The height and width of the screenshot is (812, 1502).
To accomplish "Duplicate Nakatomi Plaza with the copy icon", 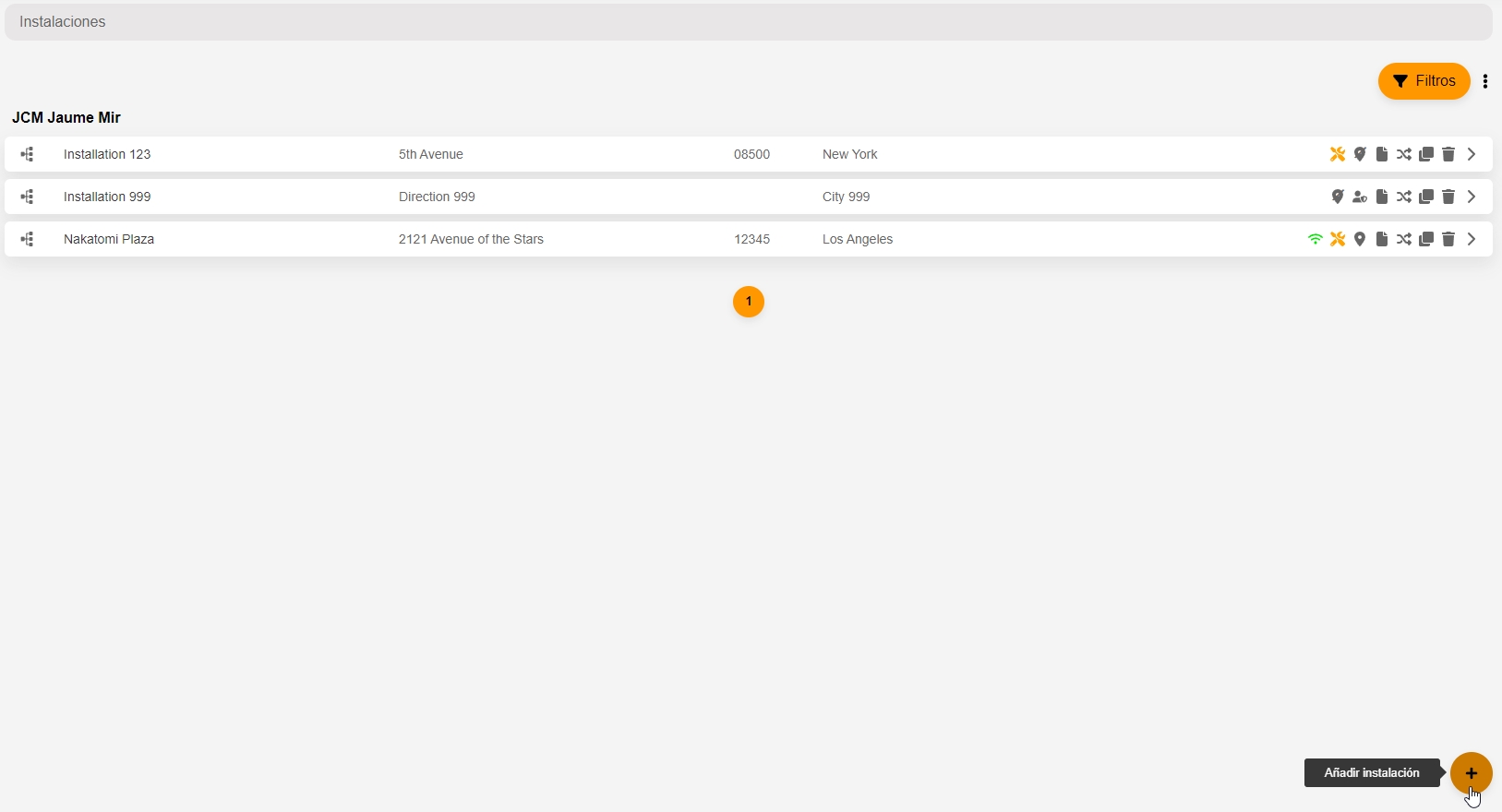I will coord(1426,239).
